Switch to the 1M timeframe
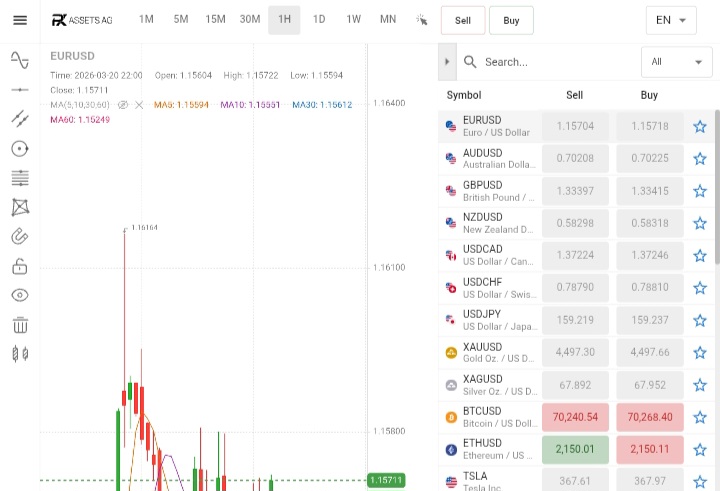Viewport: 720px width, 491px height. tap(146, 19)
